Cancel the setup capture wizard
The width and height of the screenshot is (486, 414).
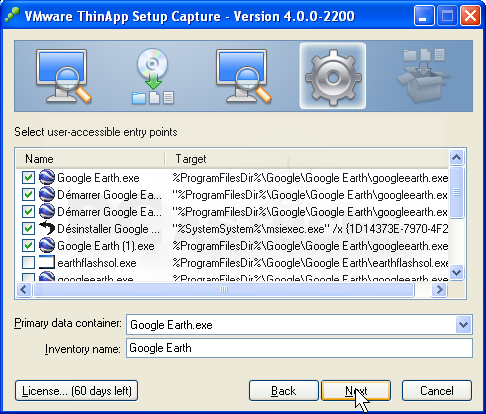click(437, 390)
